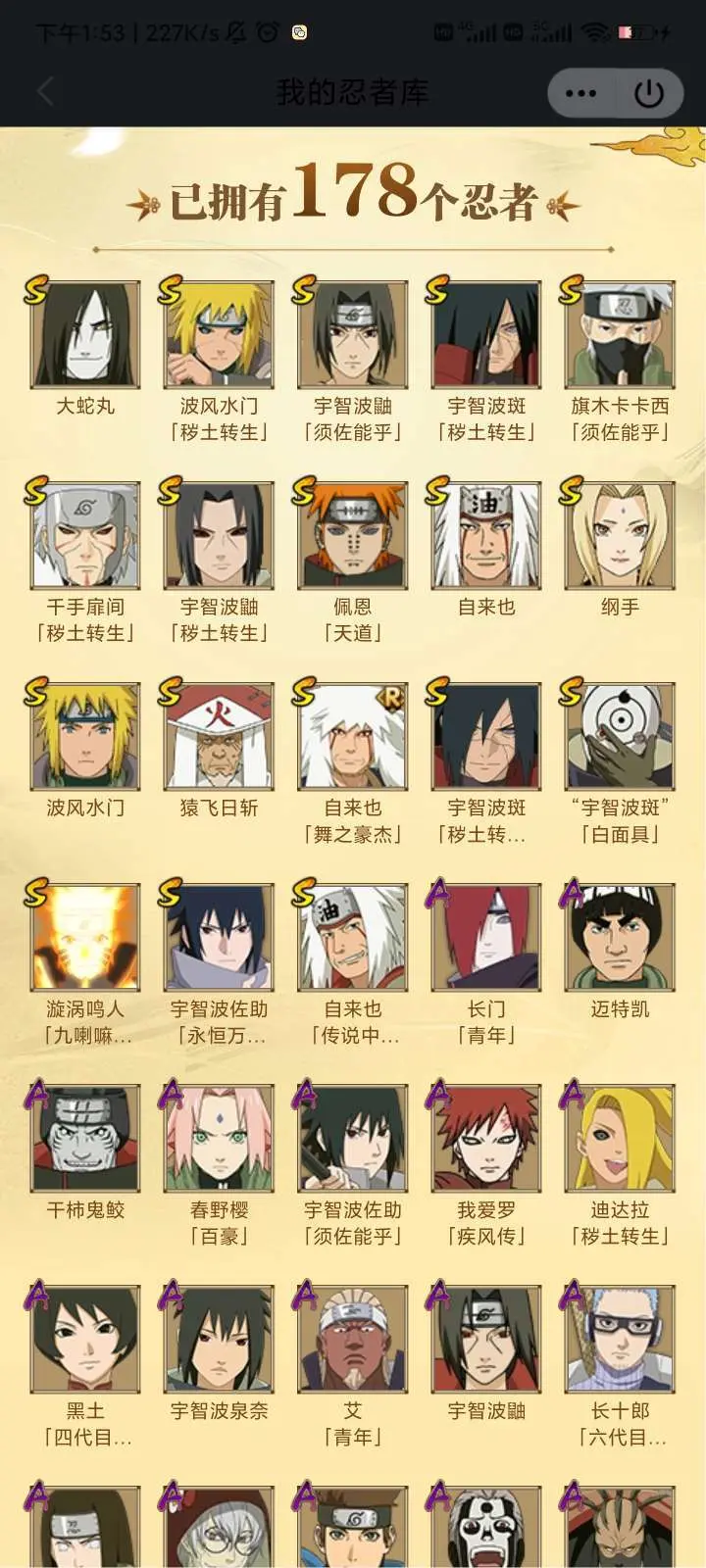This screenshot has height=1568, width=706.
Task: Tap the 白面具 宇智波斑 portrait
Action: 620,737
